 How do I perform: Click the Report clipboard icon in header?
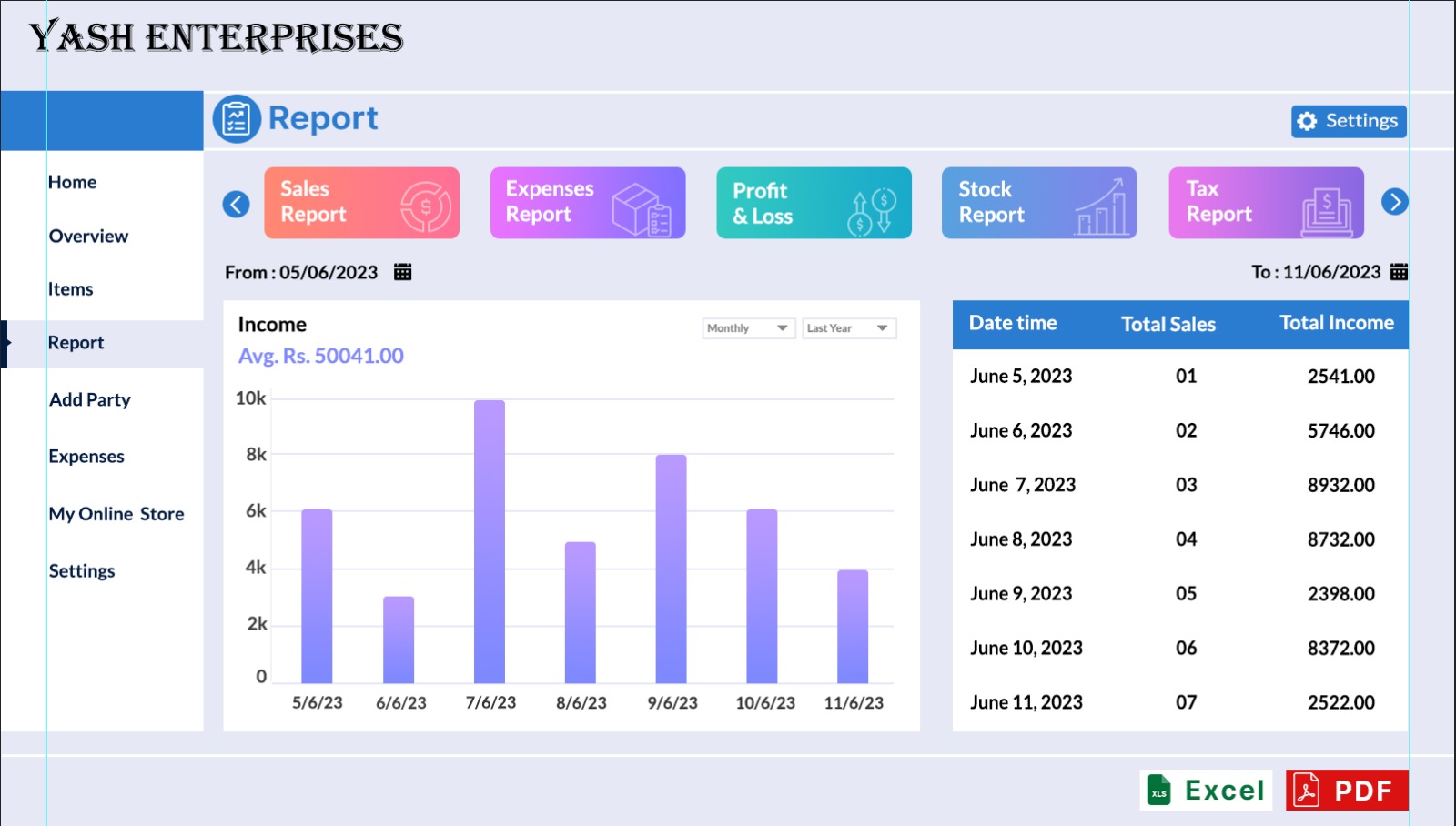click(x=237, y=119)
